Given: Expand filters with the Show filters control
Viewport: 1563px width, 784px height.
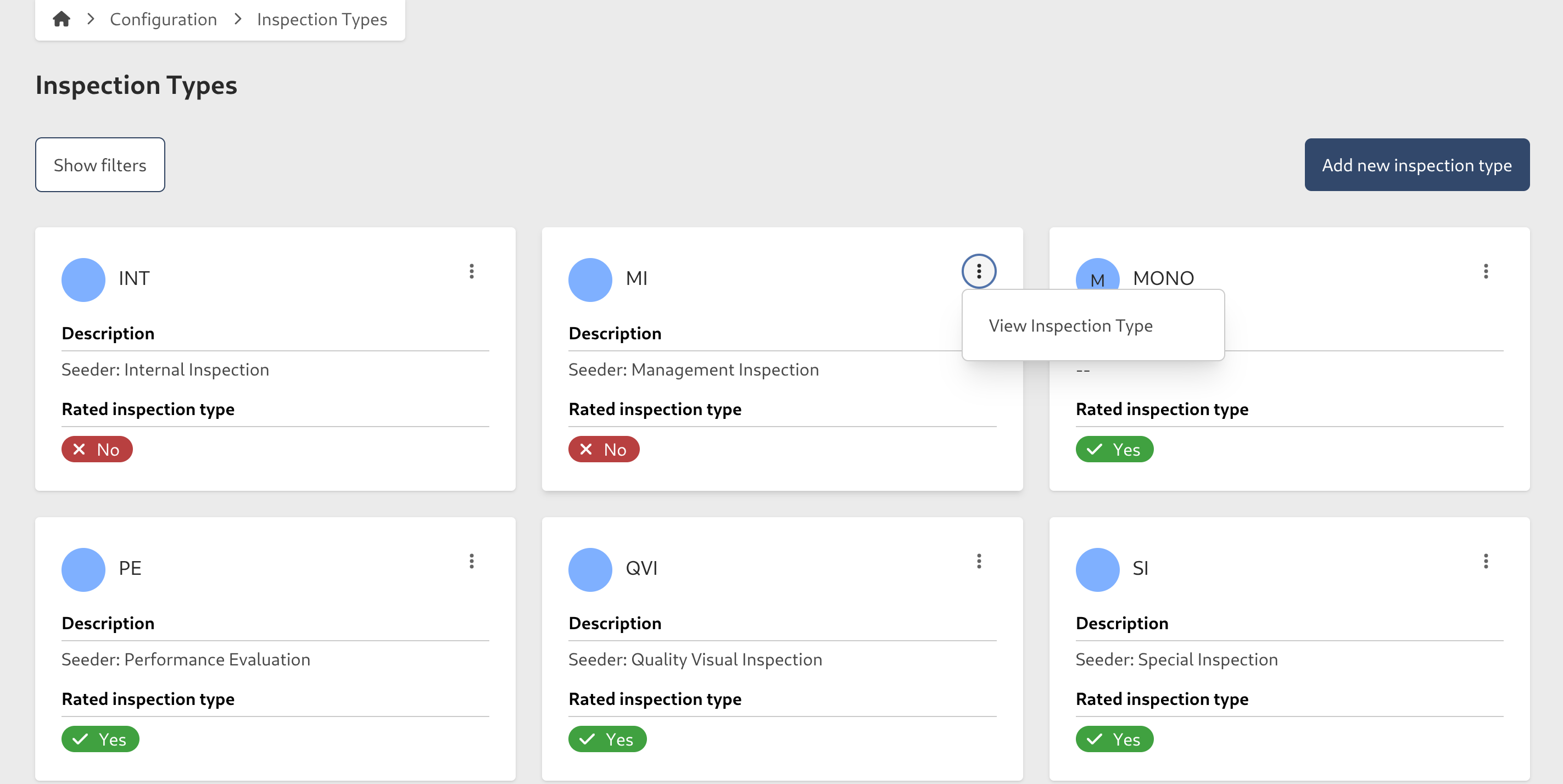Looking at the screenshot, I should tap(99, 164).
